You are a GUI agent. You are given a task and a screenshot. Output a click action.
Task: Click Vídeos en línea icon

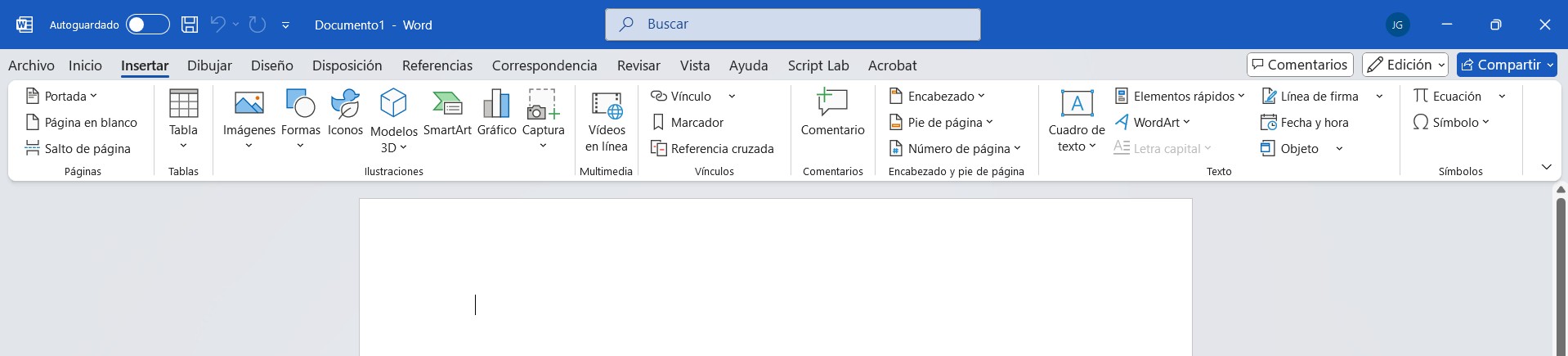coord(607,106)
